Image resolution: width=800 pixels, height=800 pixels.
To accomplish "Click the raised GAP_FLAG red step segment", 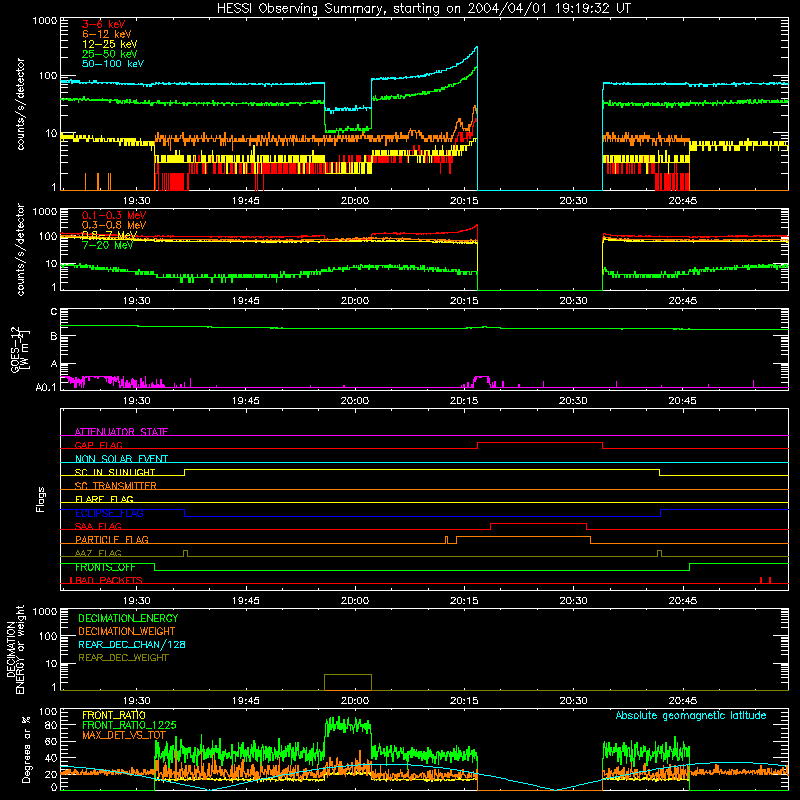I will pos(540,443).
